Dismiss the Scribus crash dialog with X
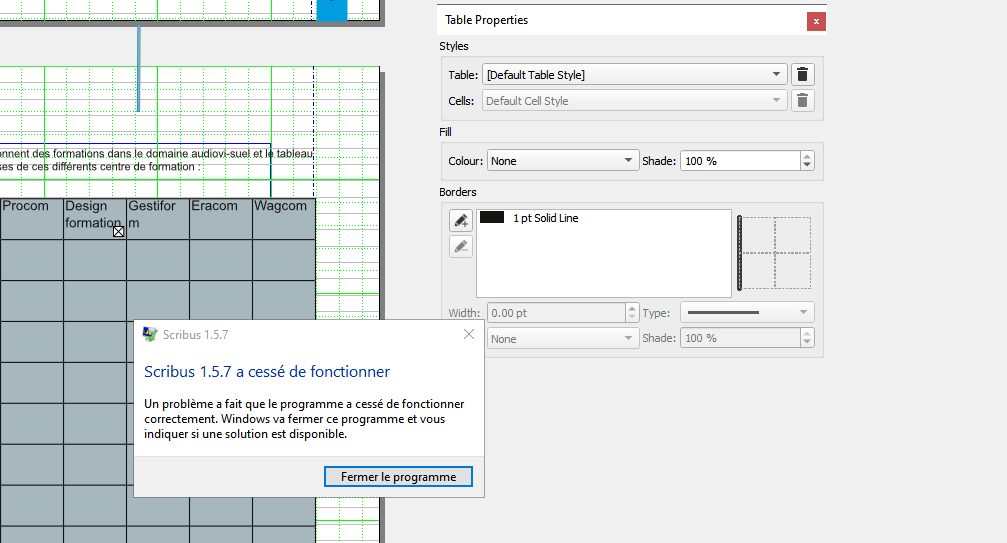 point(469,334)
